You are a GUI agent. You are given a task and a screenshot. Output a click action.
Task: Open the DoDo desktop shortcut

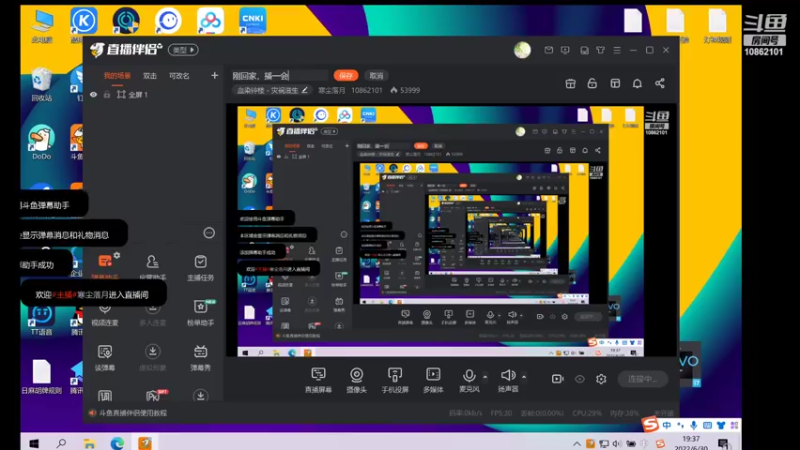coord(41,141)
